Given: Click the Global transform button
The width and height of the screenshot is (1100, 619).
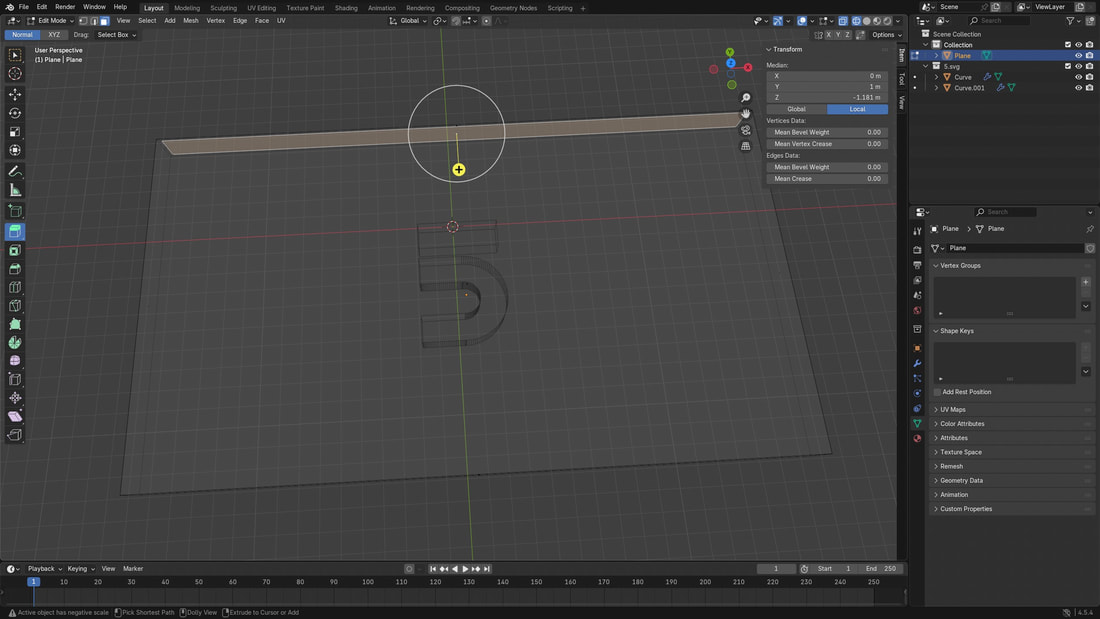Looking at the screenshot, I should (x=796, y=109).
